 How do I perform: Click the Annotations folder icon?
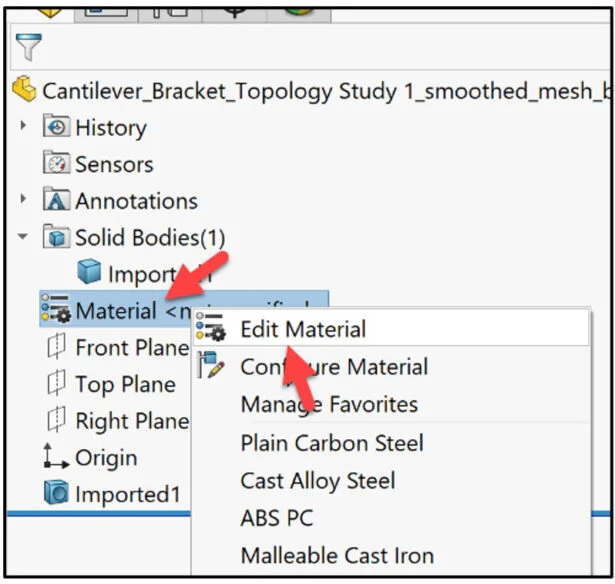coord(57,201)
